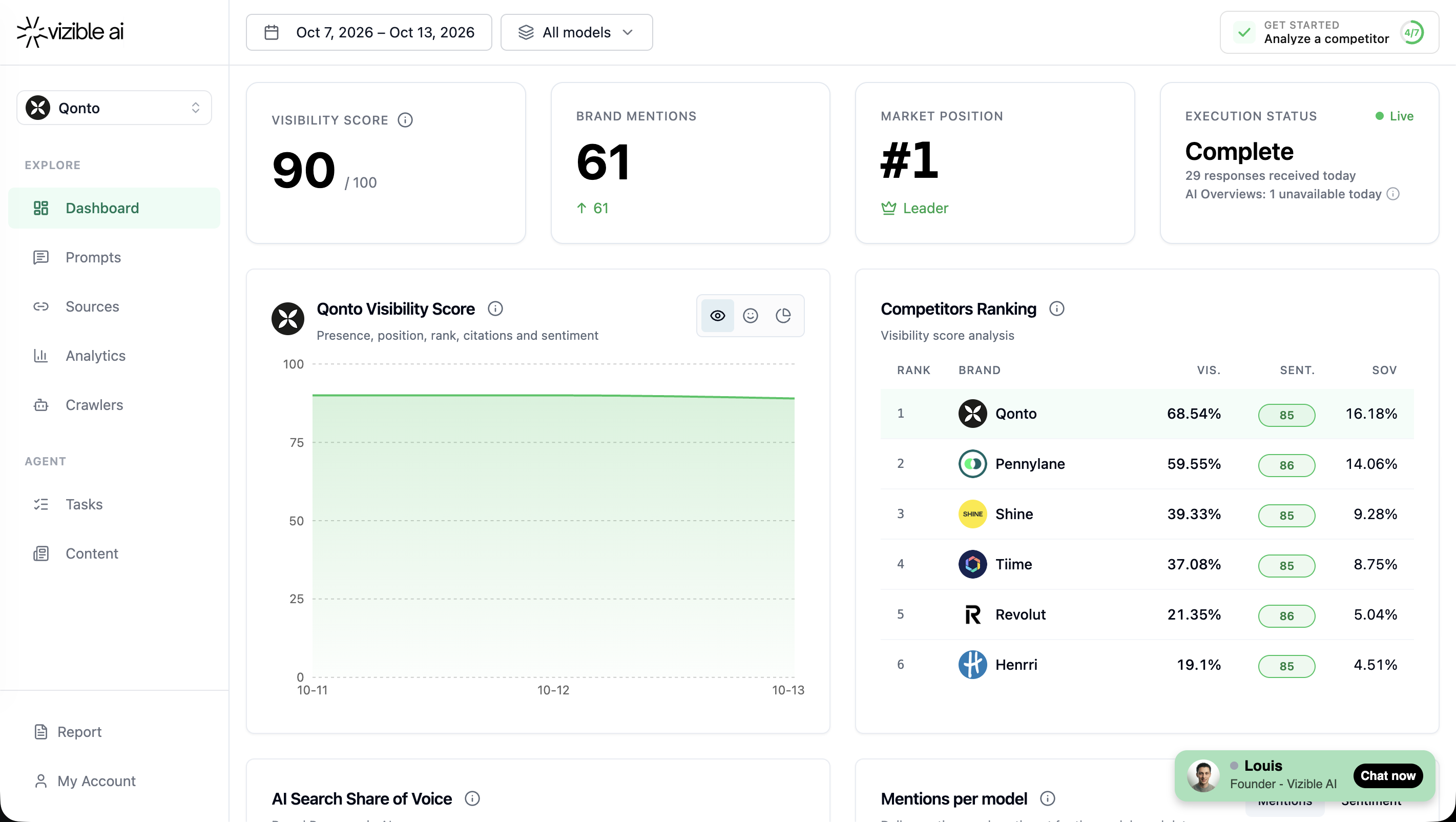Screen dimensions: 1456x822
Task: Click Louis's avatar in chat widget
Action: 1202,776
